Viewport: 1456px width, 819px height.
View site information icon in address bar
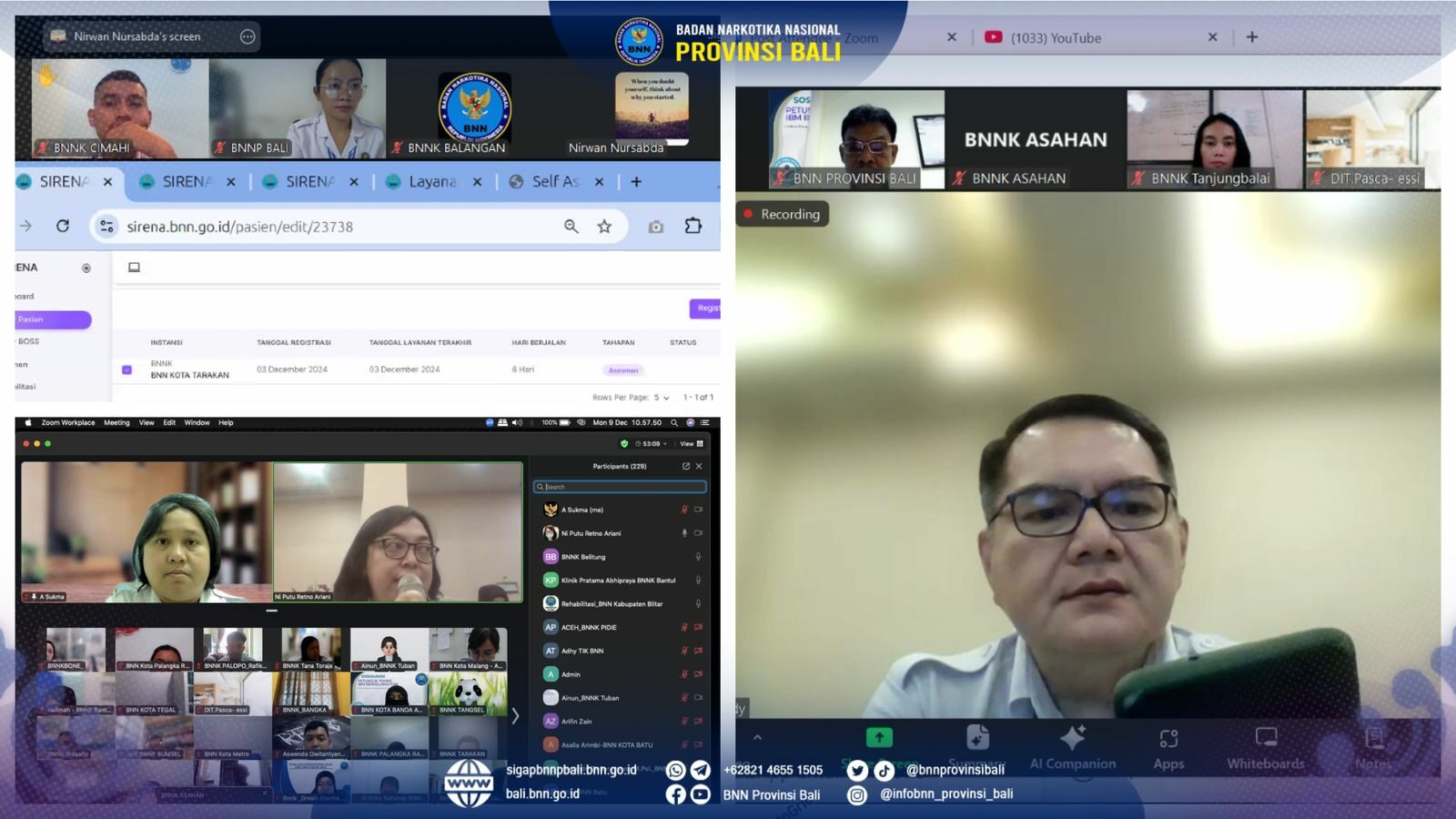click(x=106, y=226)
